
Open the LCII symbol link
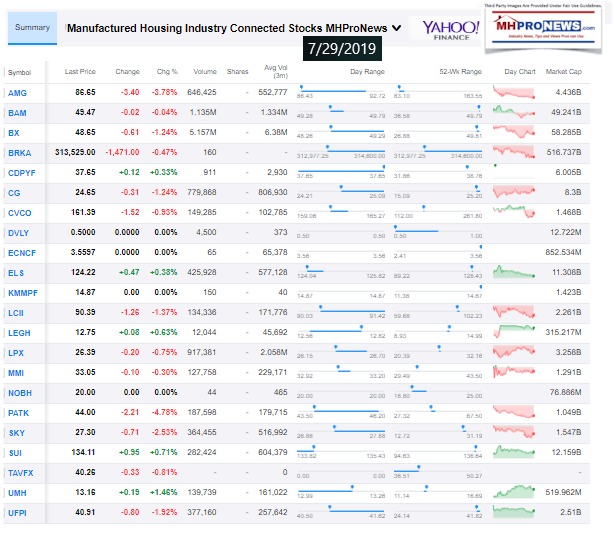coord(16,313)
